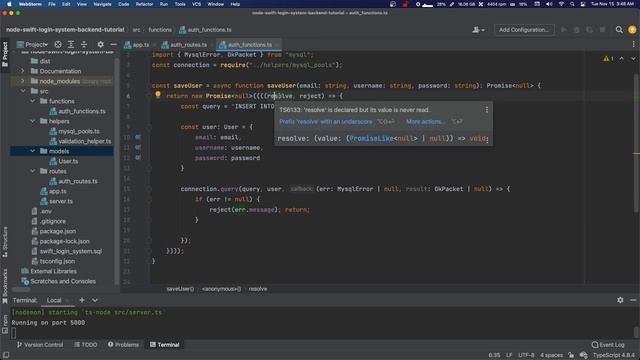Open the Project view dropdown
640x360 pixels.
32,44
